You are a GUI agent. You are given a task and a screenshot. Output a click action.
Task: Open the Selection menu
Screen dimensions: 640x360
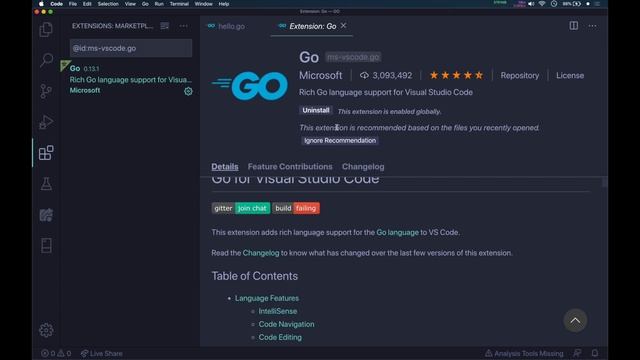pos(108,4)
